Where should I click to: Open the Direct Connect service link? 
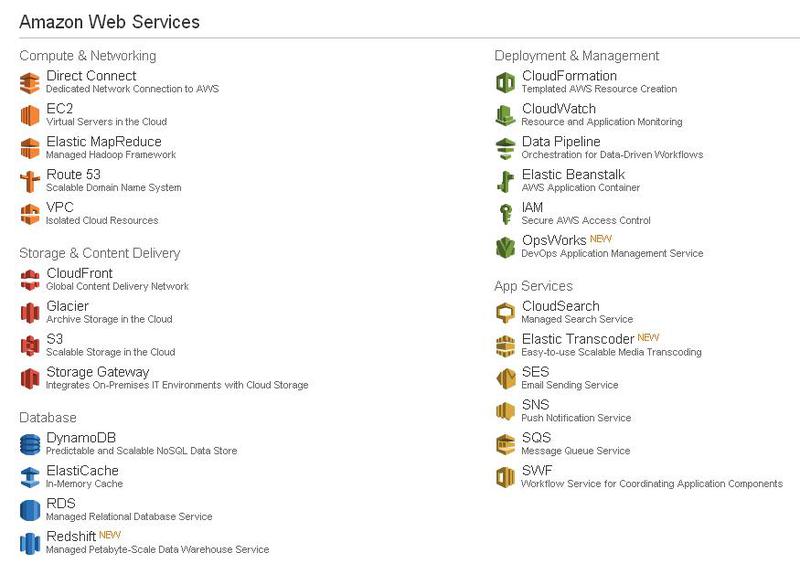(91, 76)
